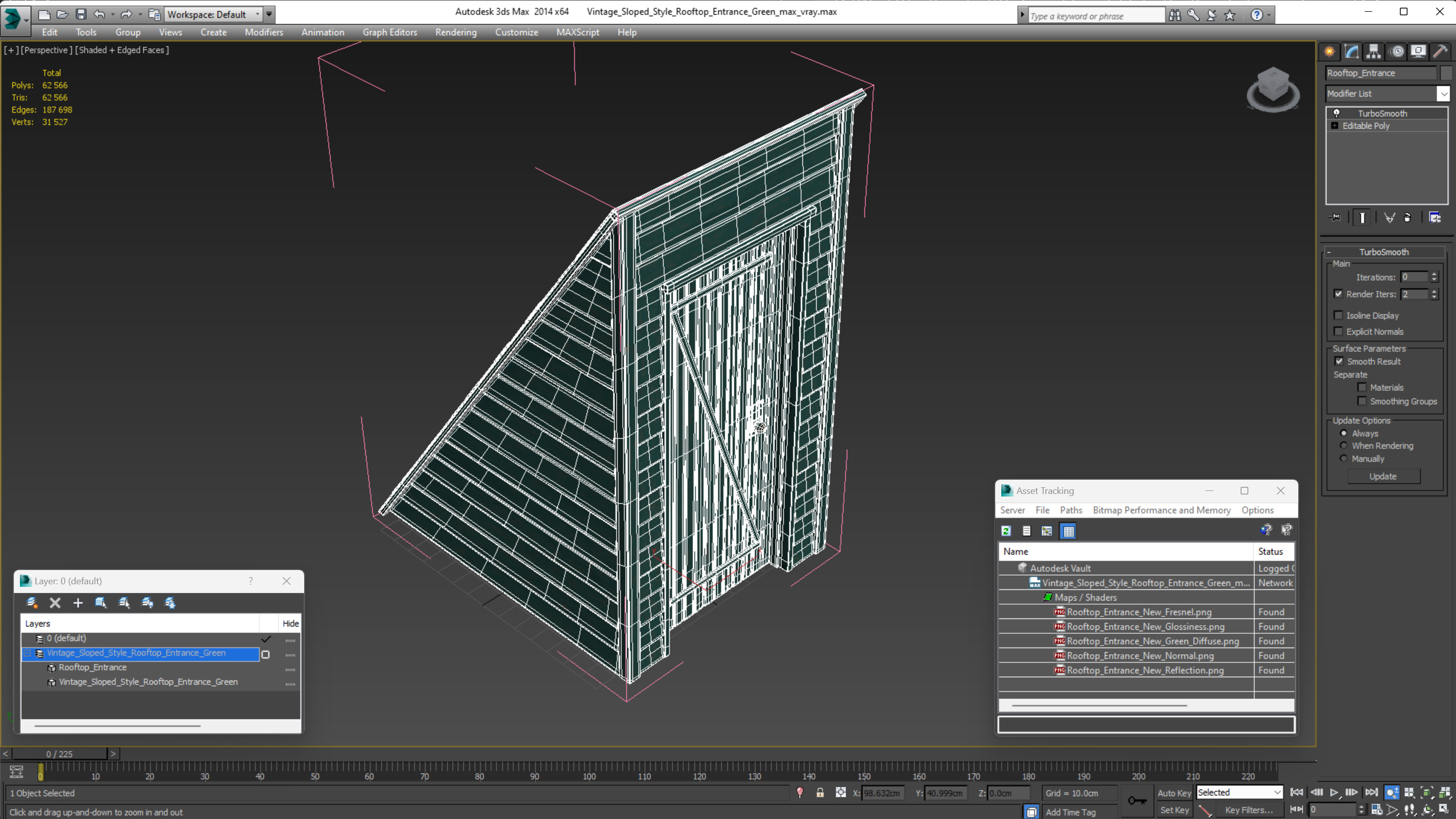Click Key Filters button

pyautogui.click(x=1249, y=810)
